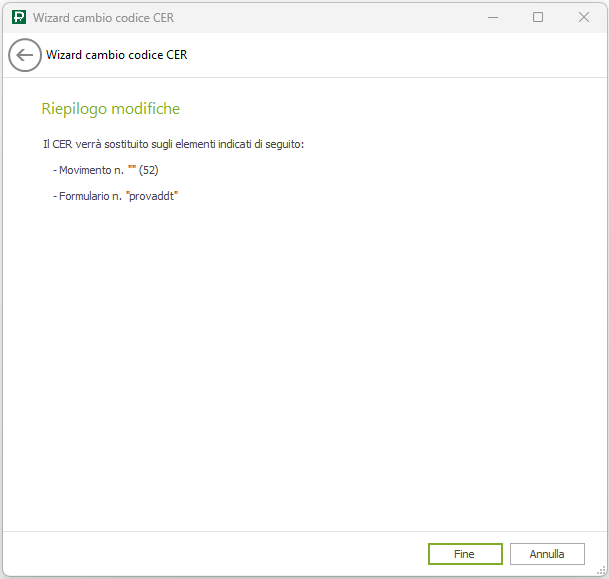The image size is (609, 579).
Task: Click the word Formulario in the summary list
Action: [x=86, y=196]
